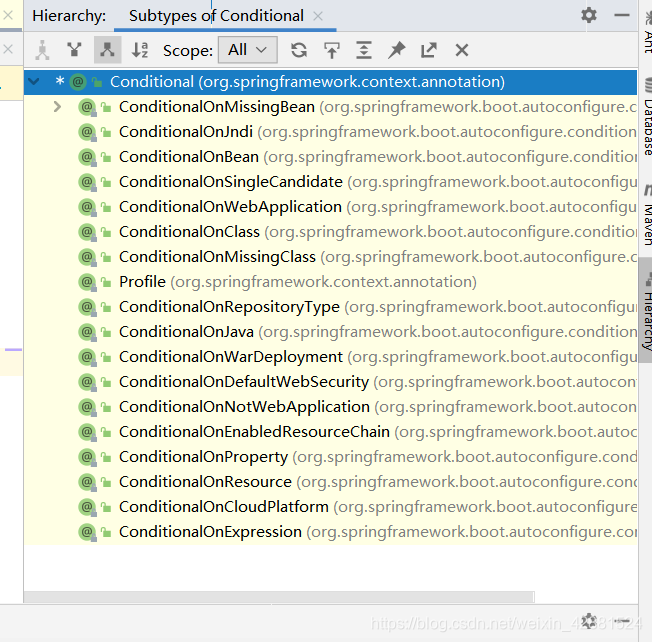
Task: Click lock icon beside ConditionalOnClass
Action: click(x=106, y=232)
